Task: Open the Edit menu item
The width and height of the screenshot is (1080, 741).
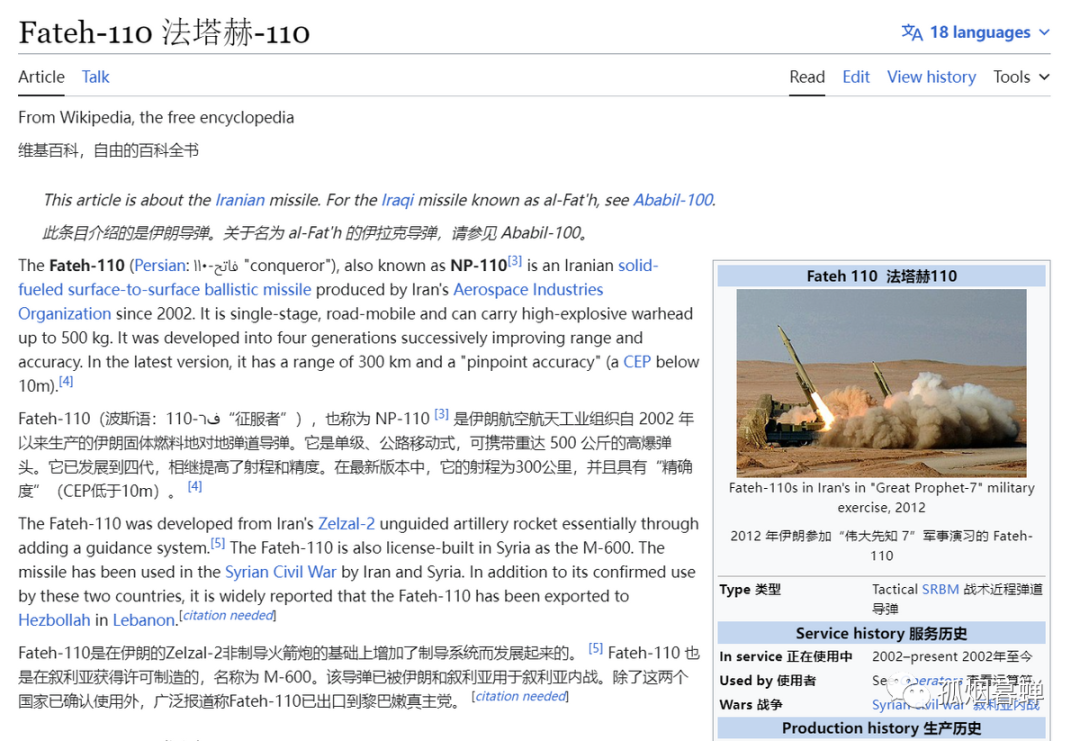Action: (856, 77)
